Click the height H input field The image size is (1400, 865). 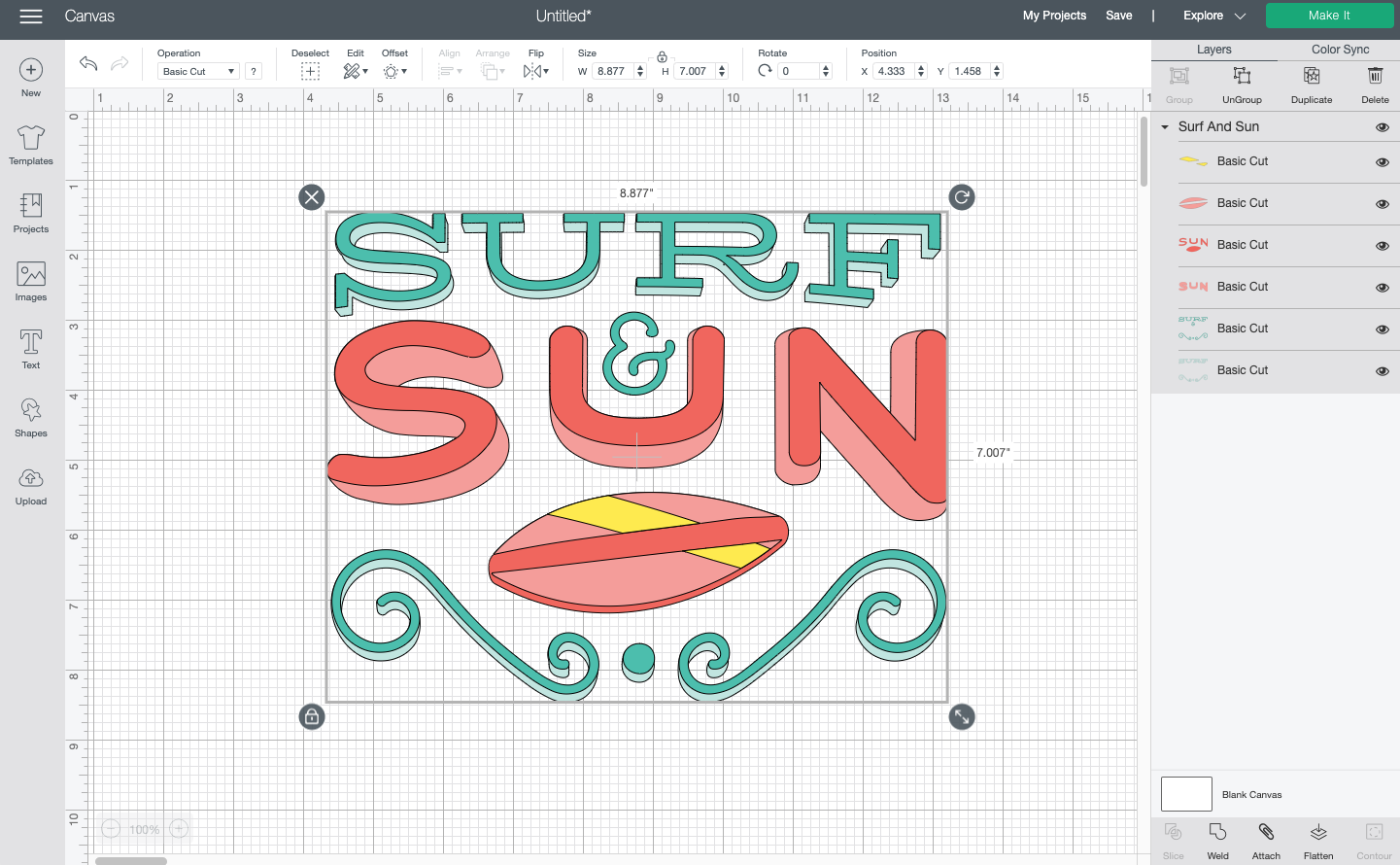695,71
